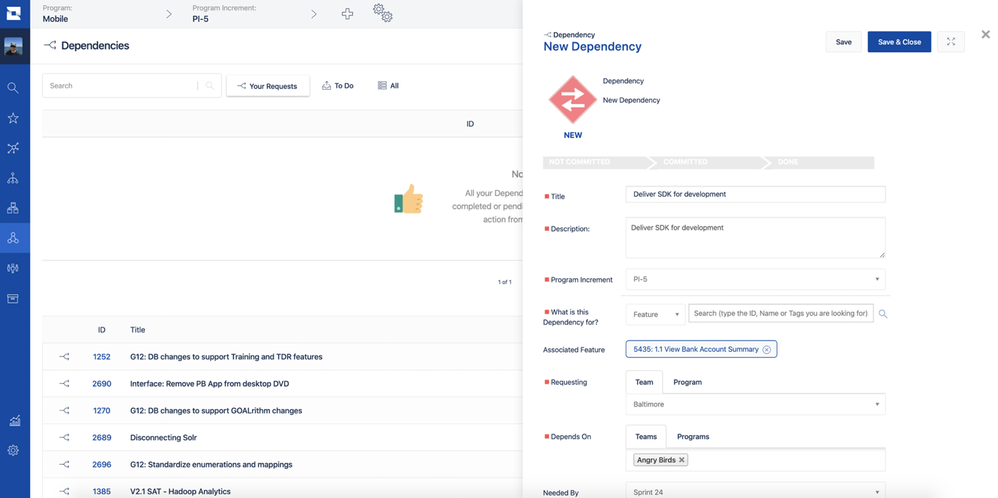Screen dimensions: 998x498
Task: Open the hierarchy tree icon in sidebar
Action: pos(13,178)
